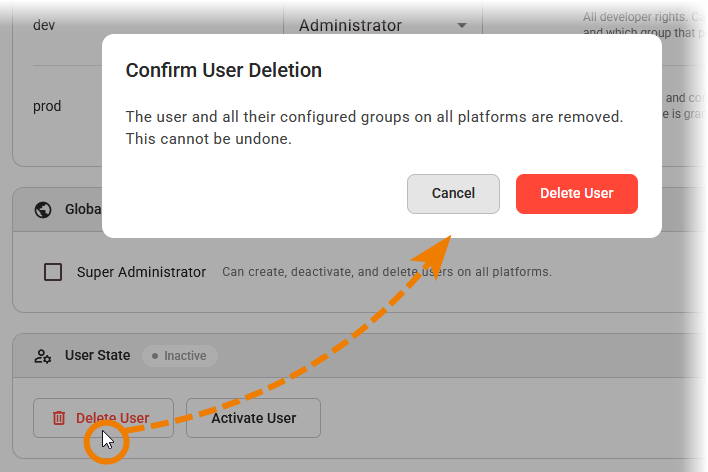Click the 'Can create, deactivate, and delete users' description
Screen dimensions: 708x472
click(x=387, y=272)
